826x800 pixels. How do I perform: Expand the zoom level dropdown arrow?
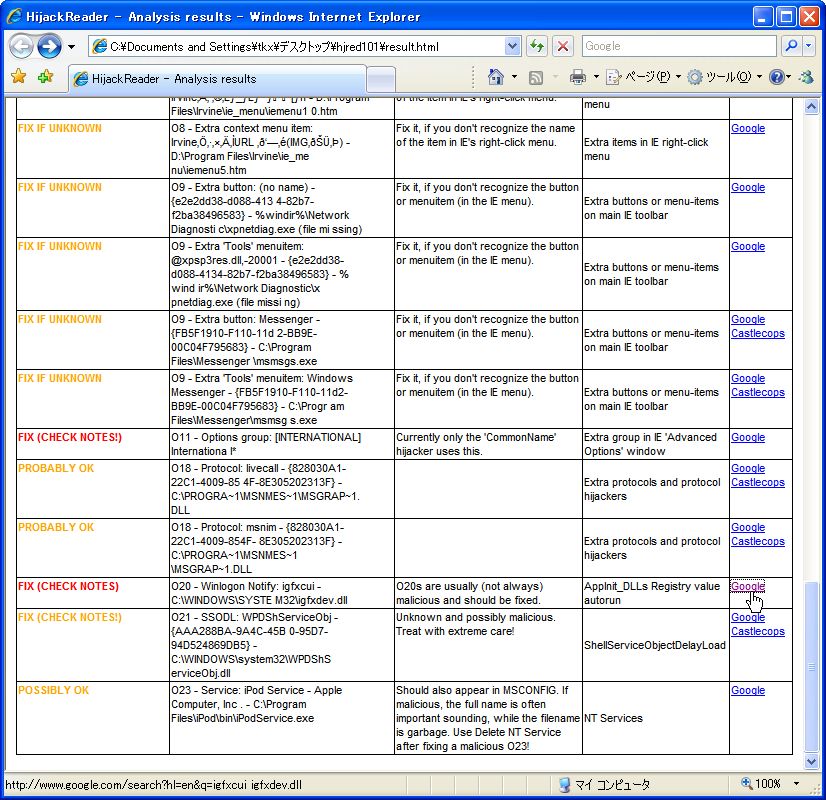[796, 784]
